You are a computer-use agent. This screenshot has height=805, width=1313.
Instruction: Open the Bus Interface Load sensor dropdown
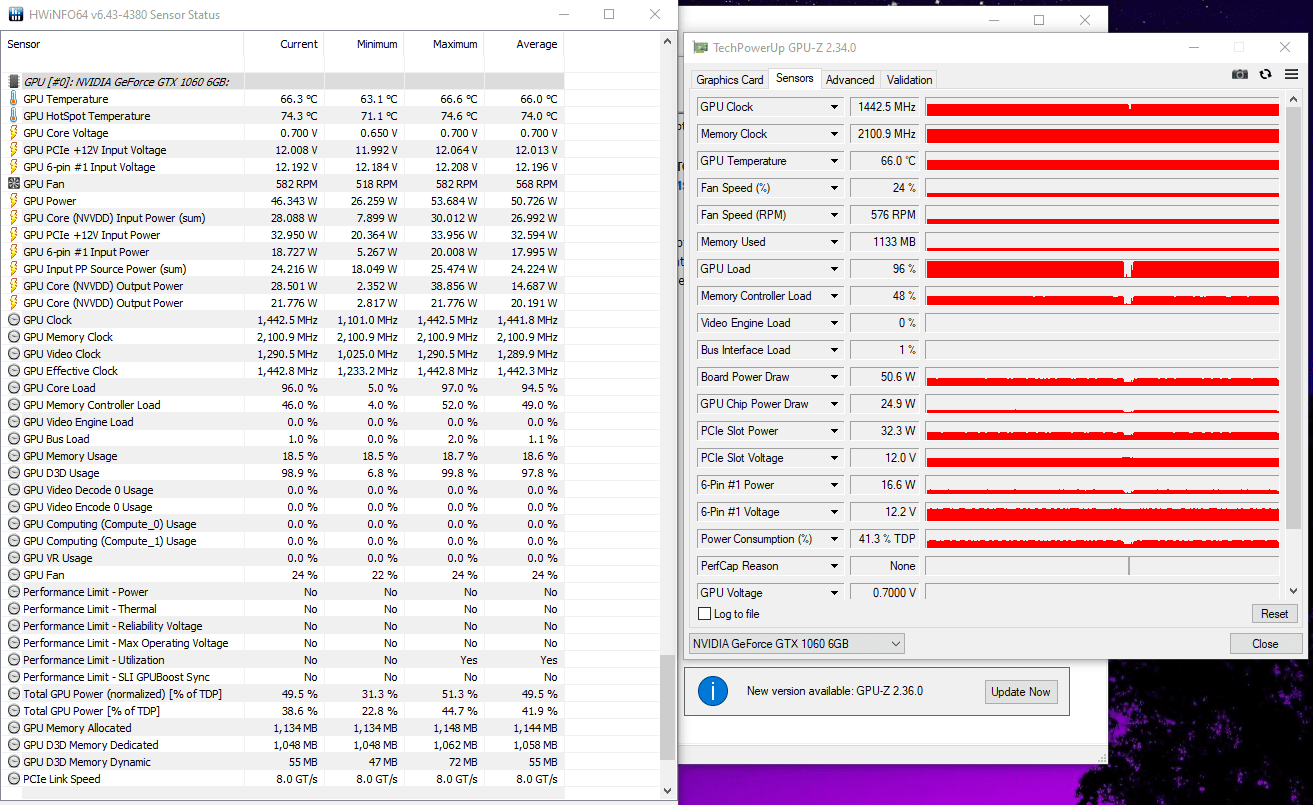pyautogui.click(x=834, y=350)
